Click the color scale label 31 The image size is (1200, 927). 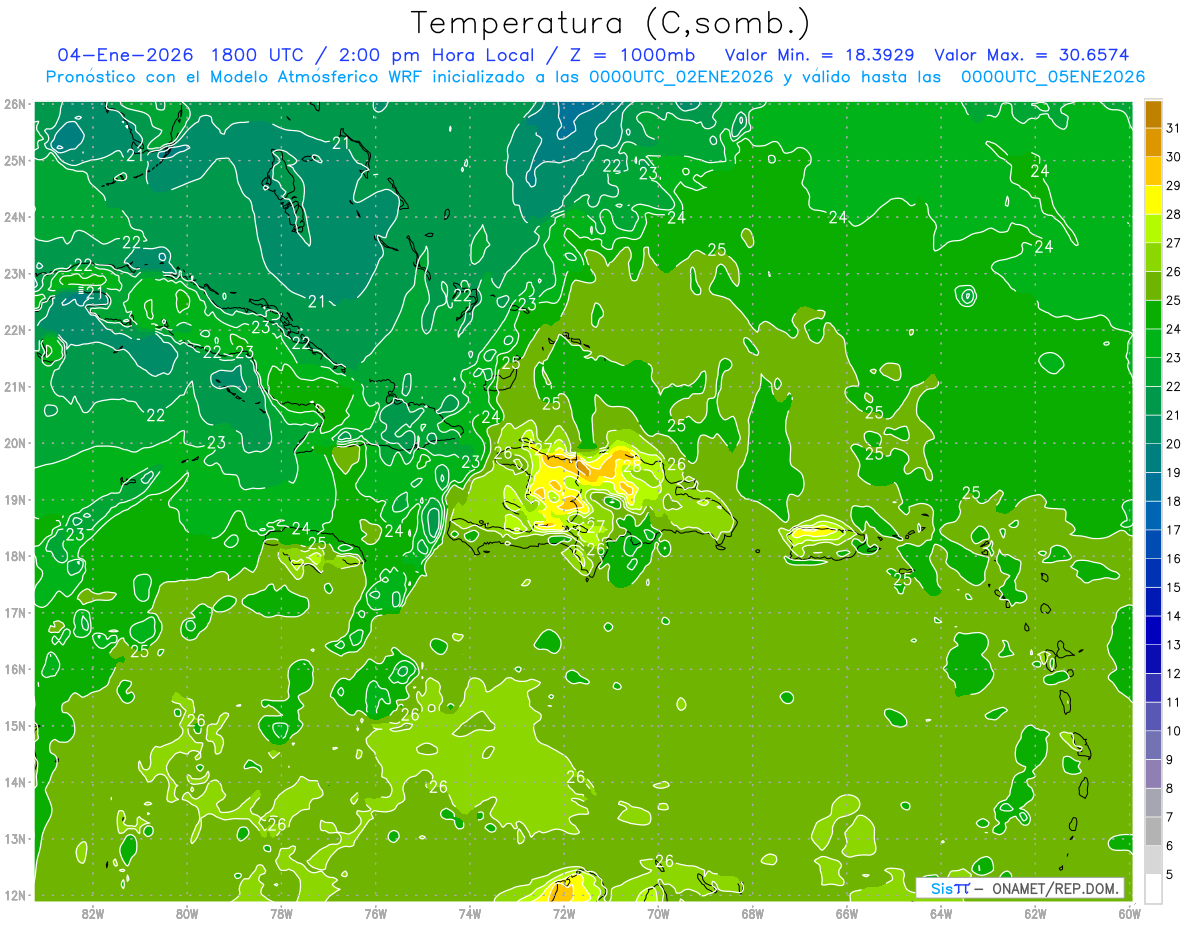[1174, 128]
